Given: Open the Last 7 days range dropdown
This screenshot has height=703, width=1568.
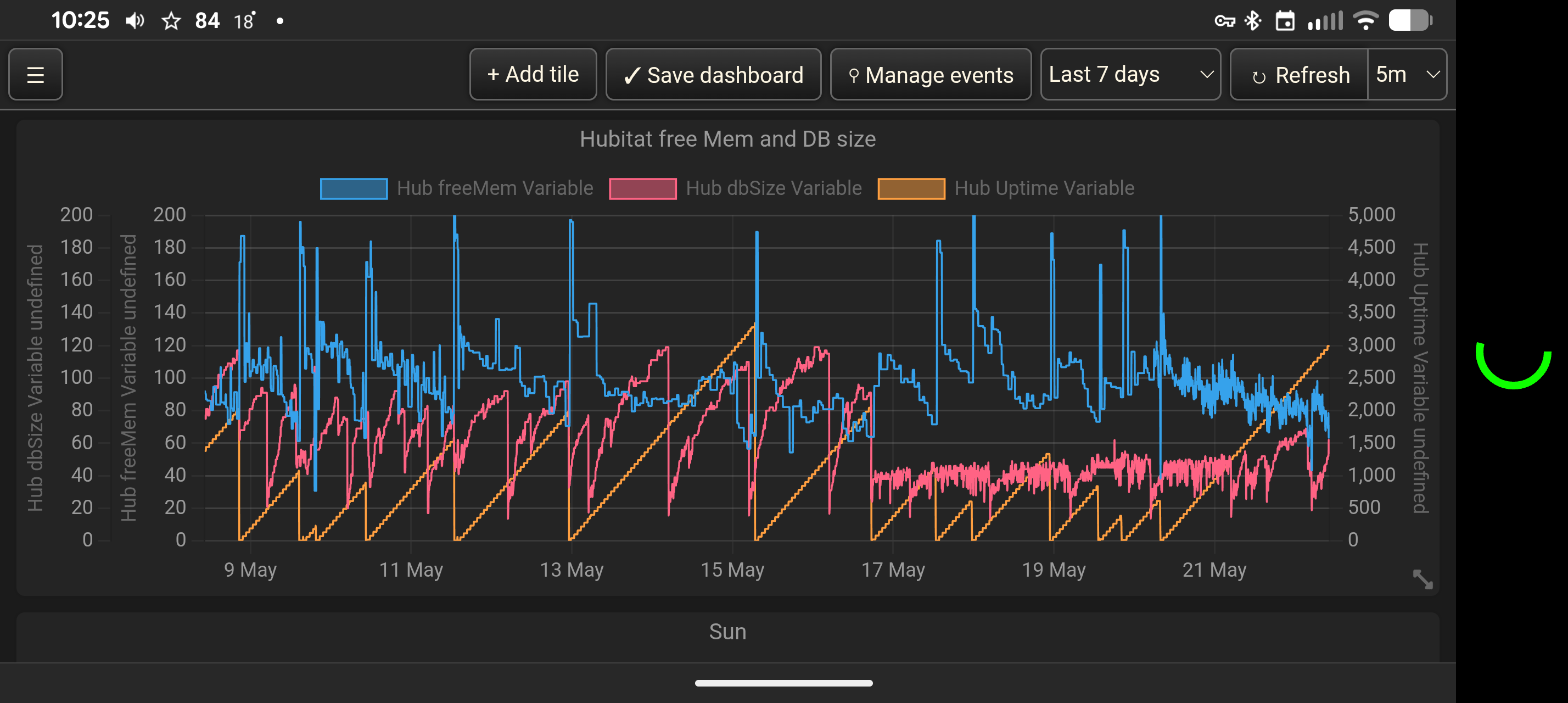Looking at the screenshot, I should [1130, 74].
